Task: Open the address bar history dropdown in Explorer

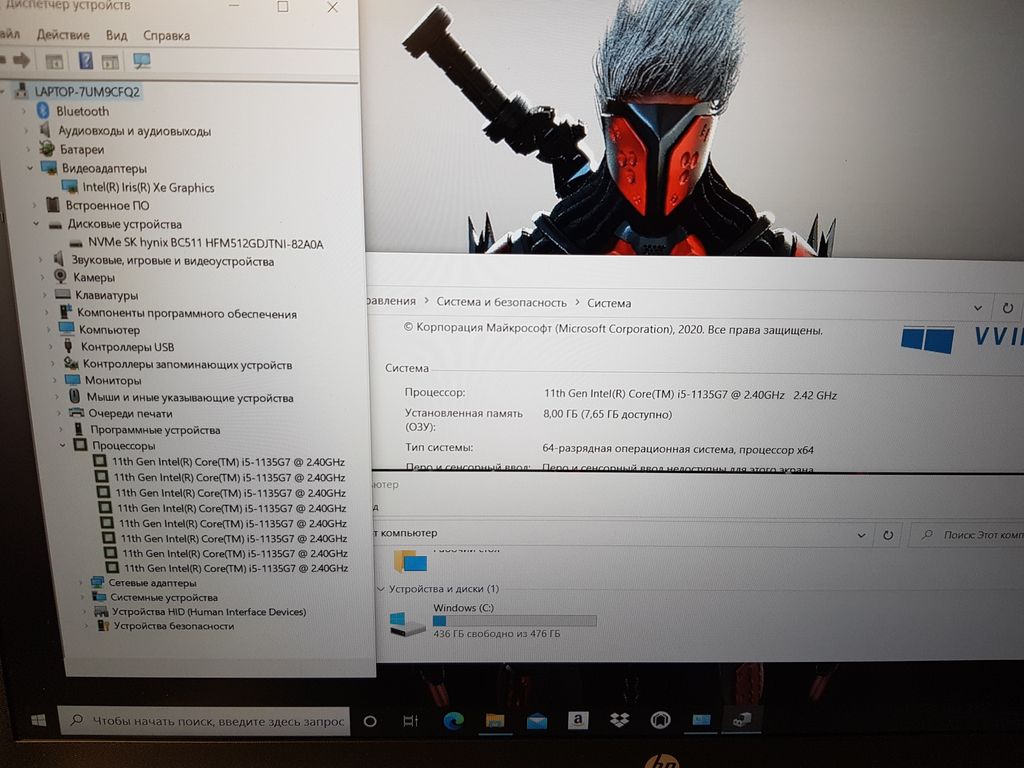Action: tap(861, 535)
